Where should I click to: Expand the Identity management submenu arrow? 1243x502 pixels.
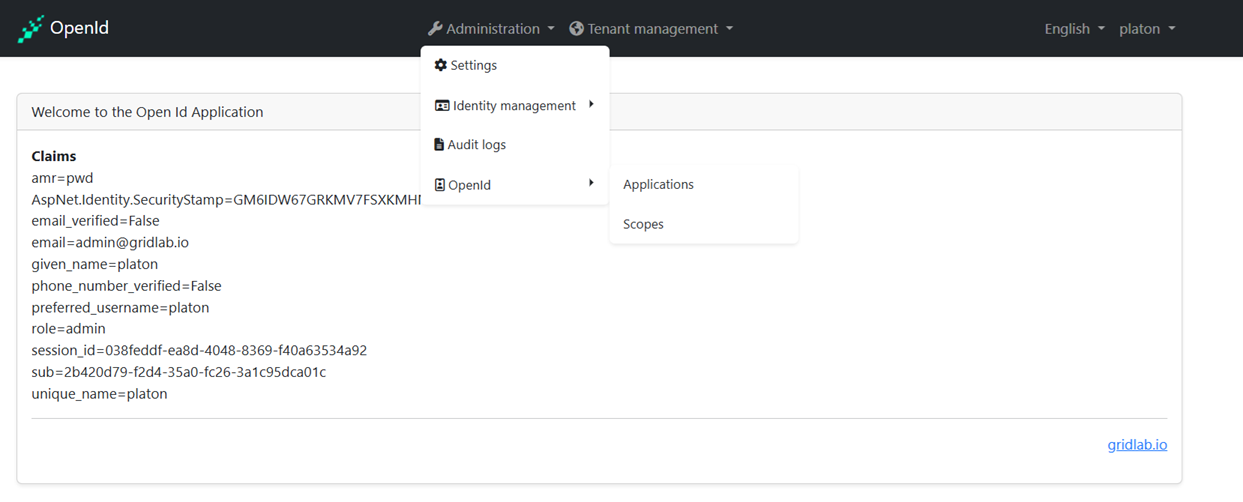click(x=591, y=104)
